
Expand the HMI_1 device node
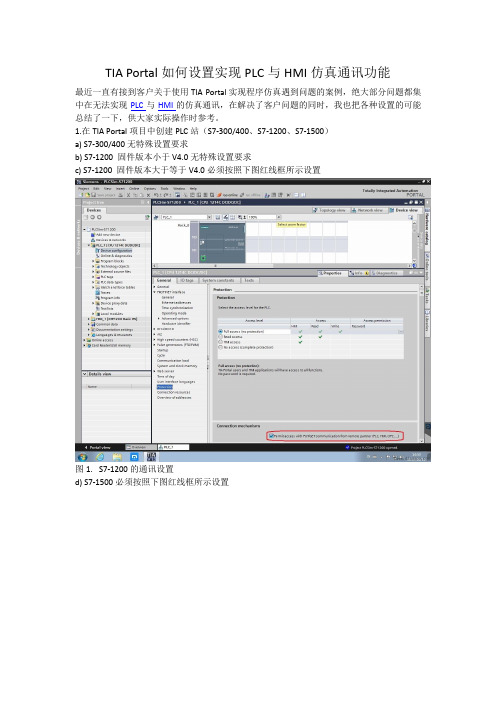point(89,319)
